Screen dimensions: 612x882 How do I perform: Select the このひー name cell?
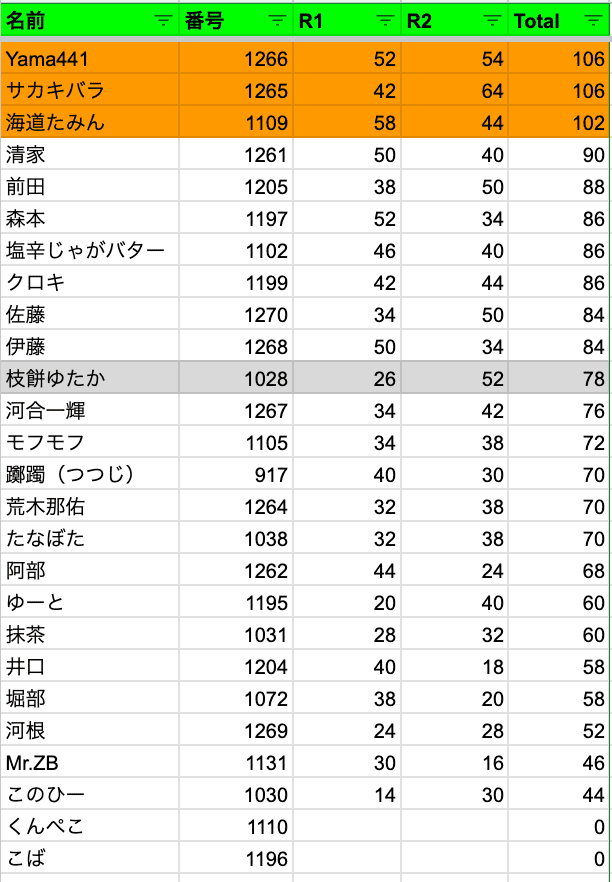point(90,795)
